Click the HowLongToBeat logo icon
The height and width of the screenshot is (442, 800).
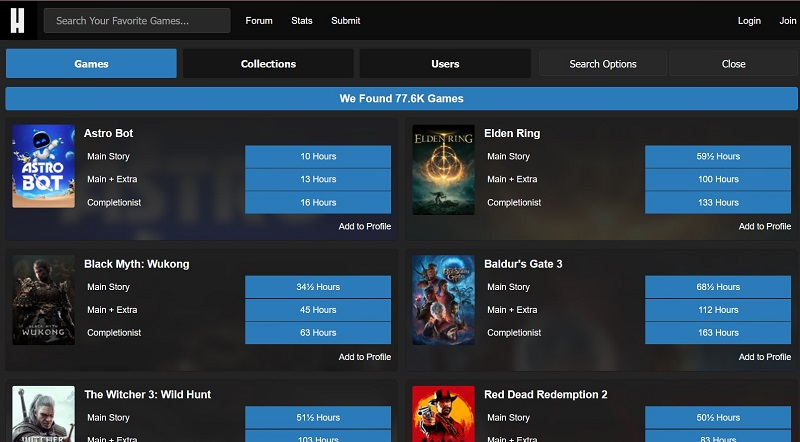tap(18, 20)
